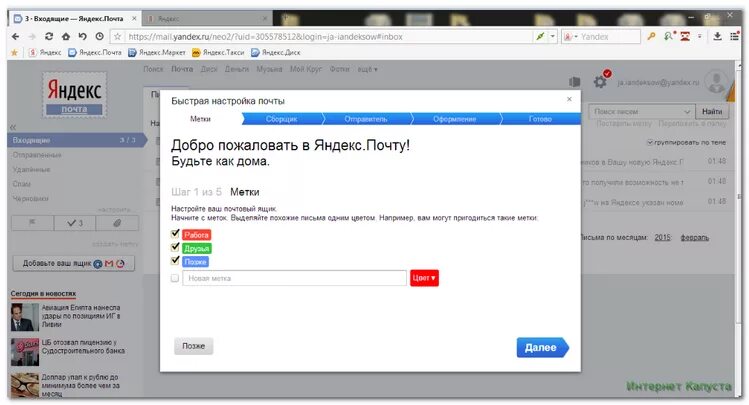Screen dimensions: 749x405
Task: Click the key password icon in toolbar
Action: [651, 36]
